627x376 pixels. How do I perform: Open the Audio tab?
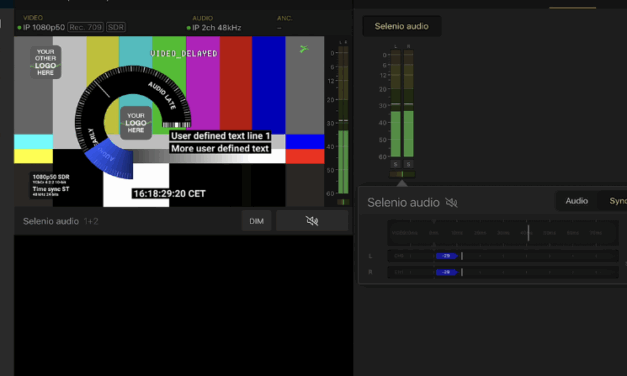click(576, 201)
